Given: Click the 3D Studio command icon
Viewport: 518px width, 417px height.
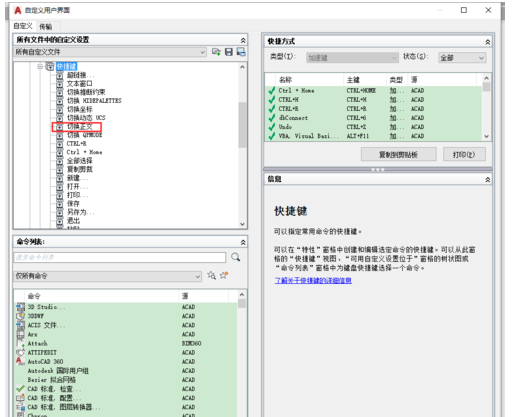Looking at the screenshot, I should click(20, 307).
